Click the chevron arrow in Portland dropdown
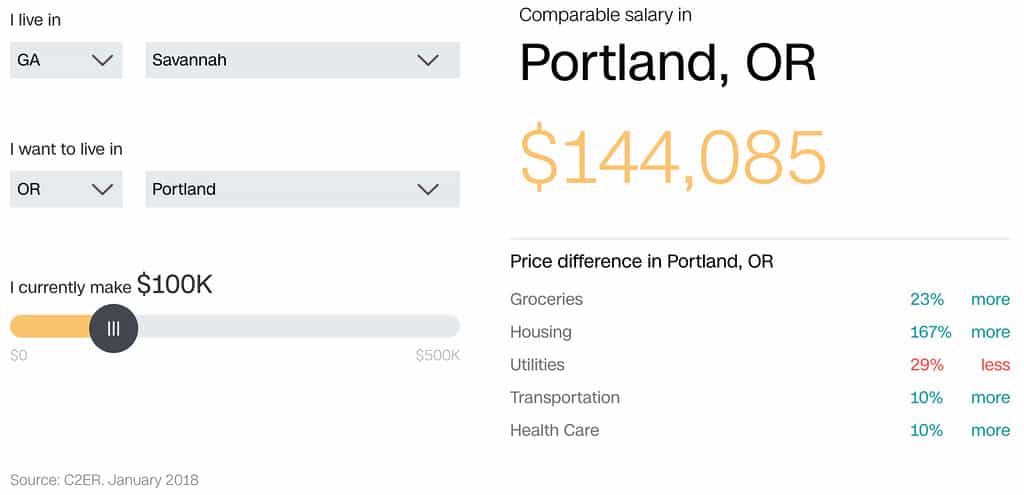 pyautogui.click(x=428, y=189)
